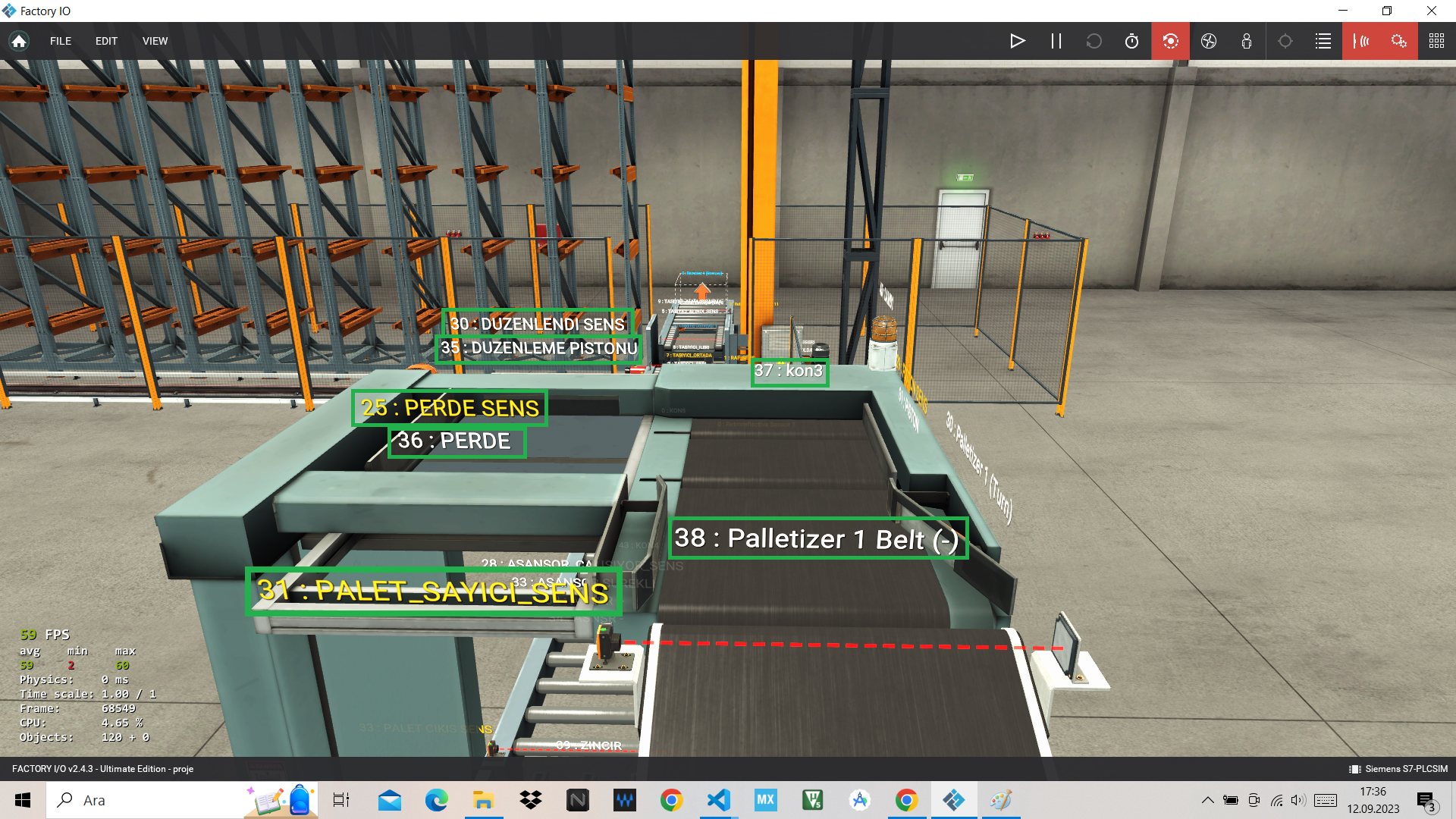The image size is (1456, 819).
Task: Click the PALET_SAYICI_SENS sensor tag
Action: 433,591
